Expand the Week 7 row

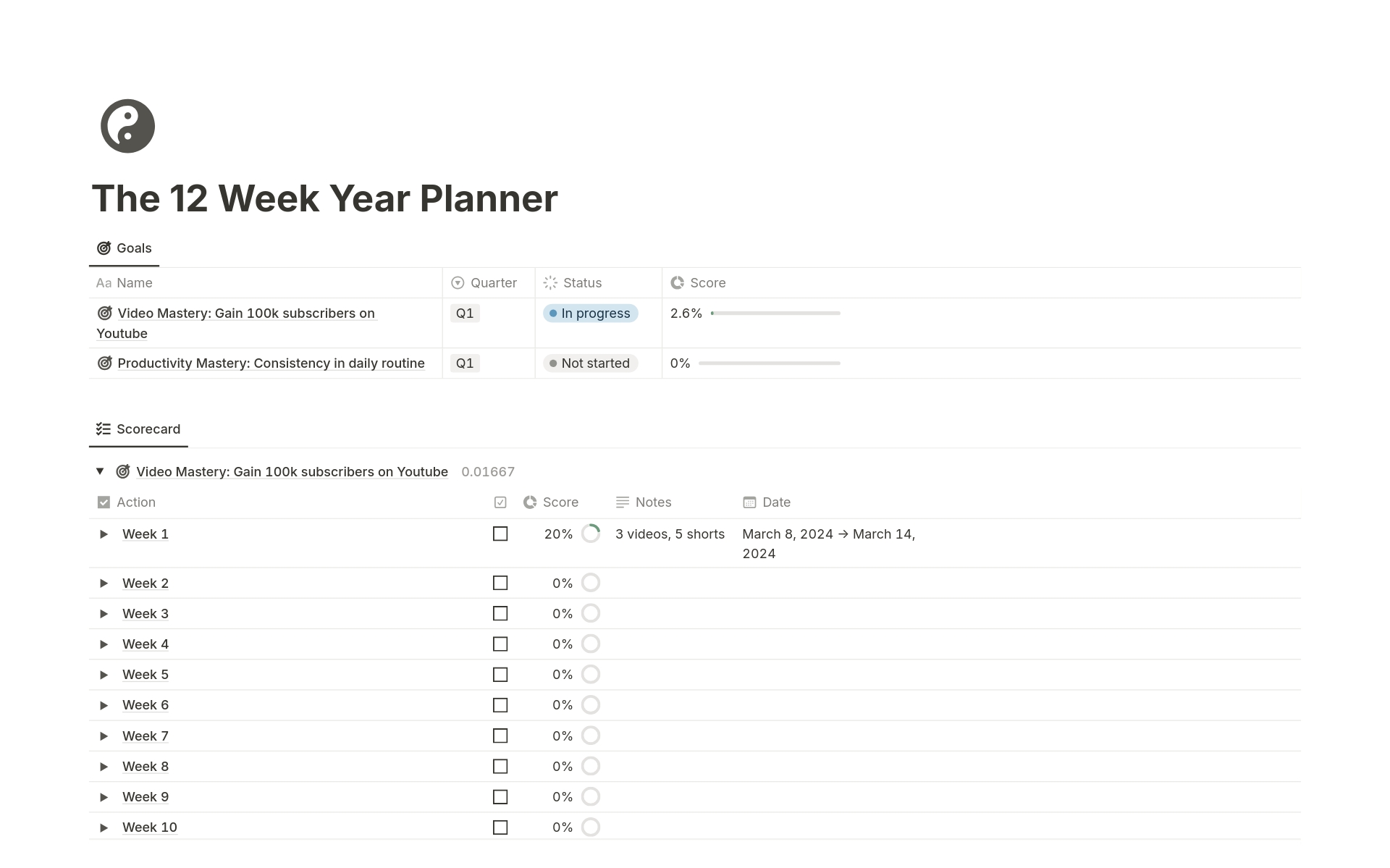tap(104, 736)
